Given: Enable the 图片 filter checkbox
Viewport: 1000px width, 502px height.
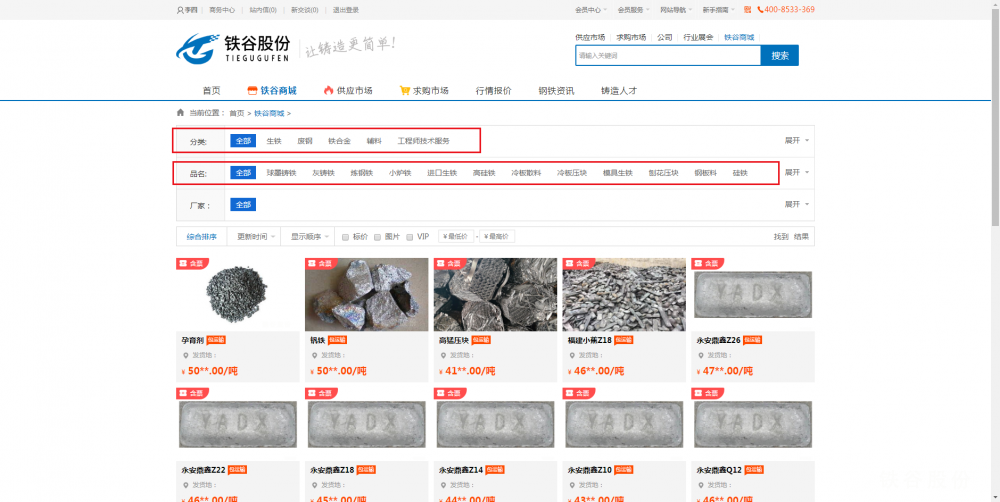Looking at the screenshot, I should (x=378, y=237).
